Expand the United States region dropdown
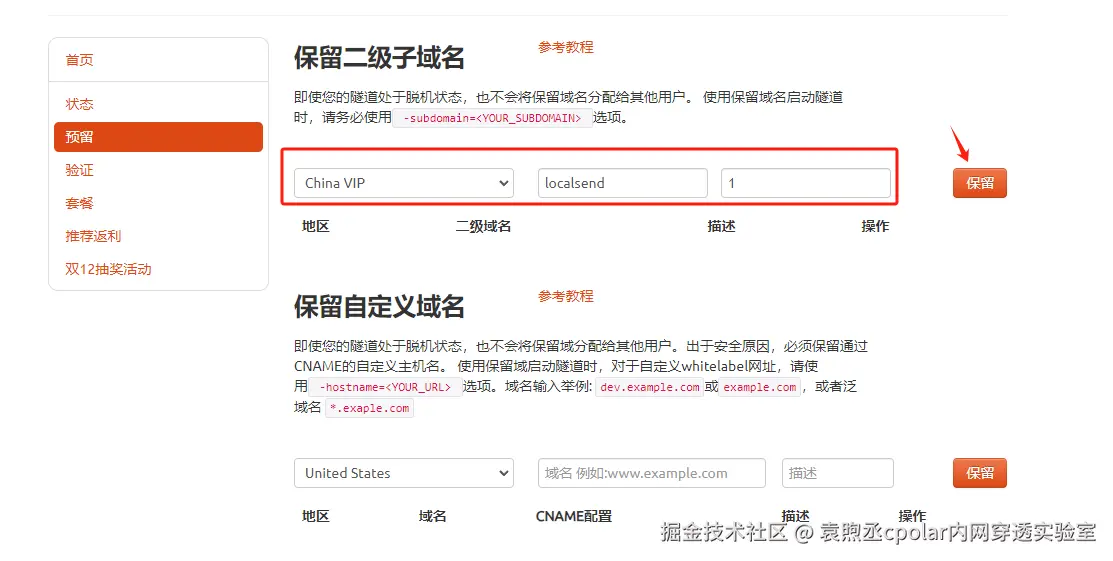This screenshot has width=1113, height=561. [404, 473]
